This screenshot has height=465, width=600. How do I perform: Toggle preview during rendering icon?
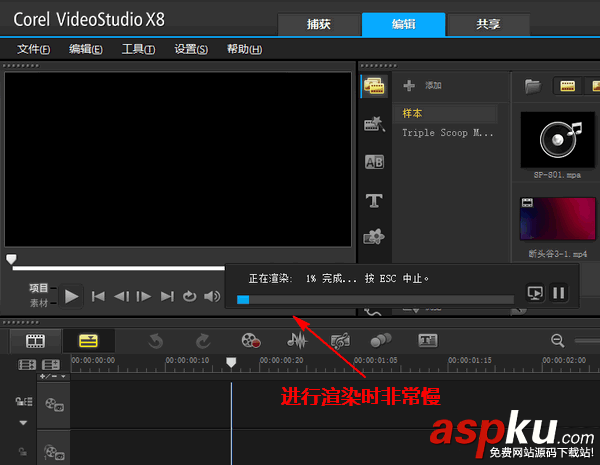point(535,294)
